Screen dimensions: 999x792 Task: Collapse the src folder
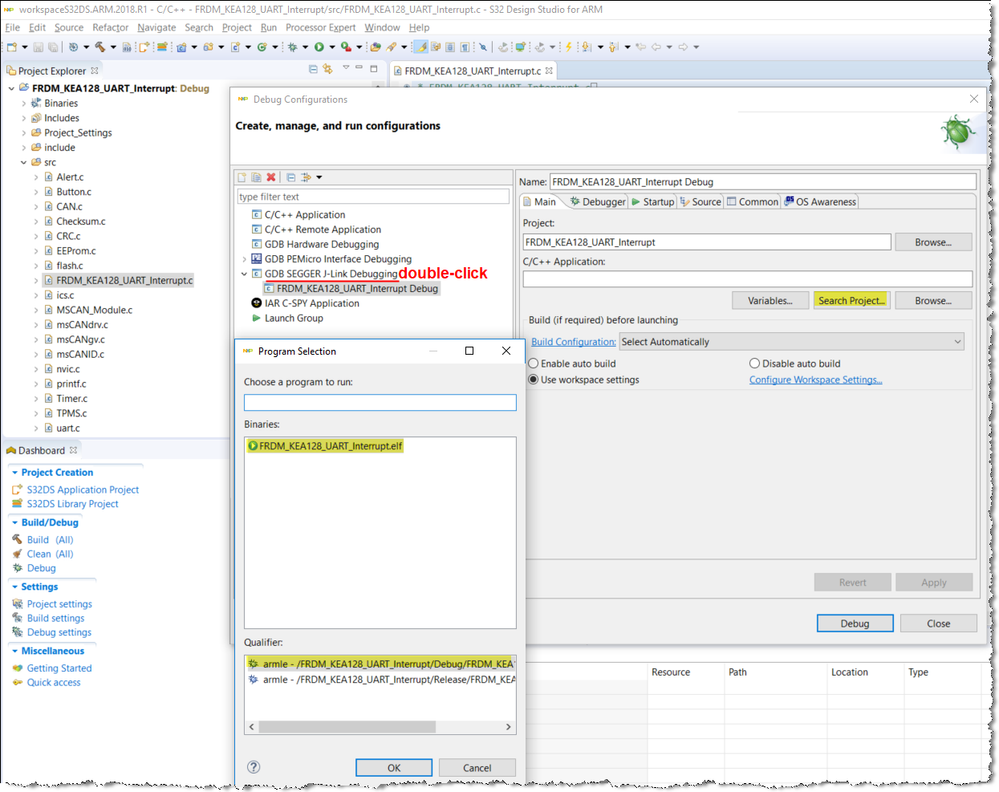click(x=24, y=162)
